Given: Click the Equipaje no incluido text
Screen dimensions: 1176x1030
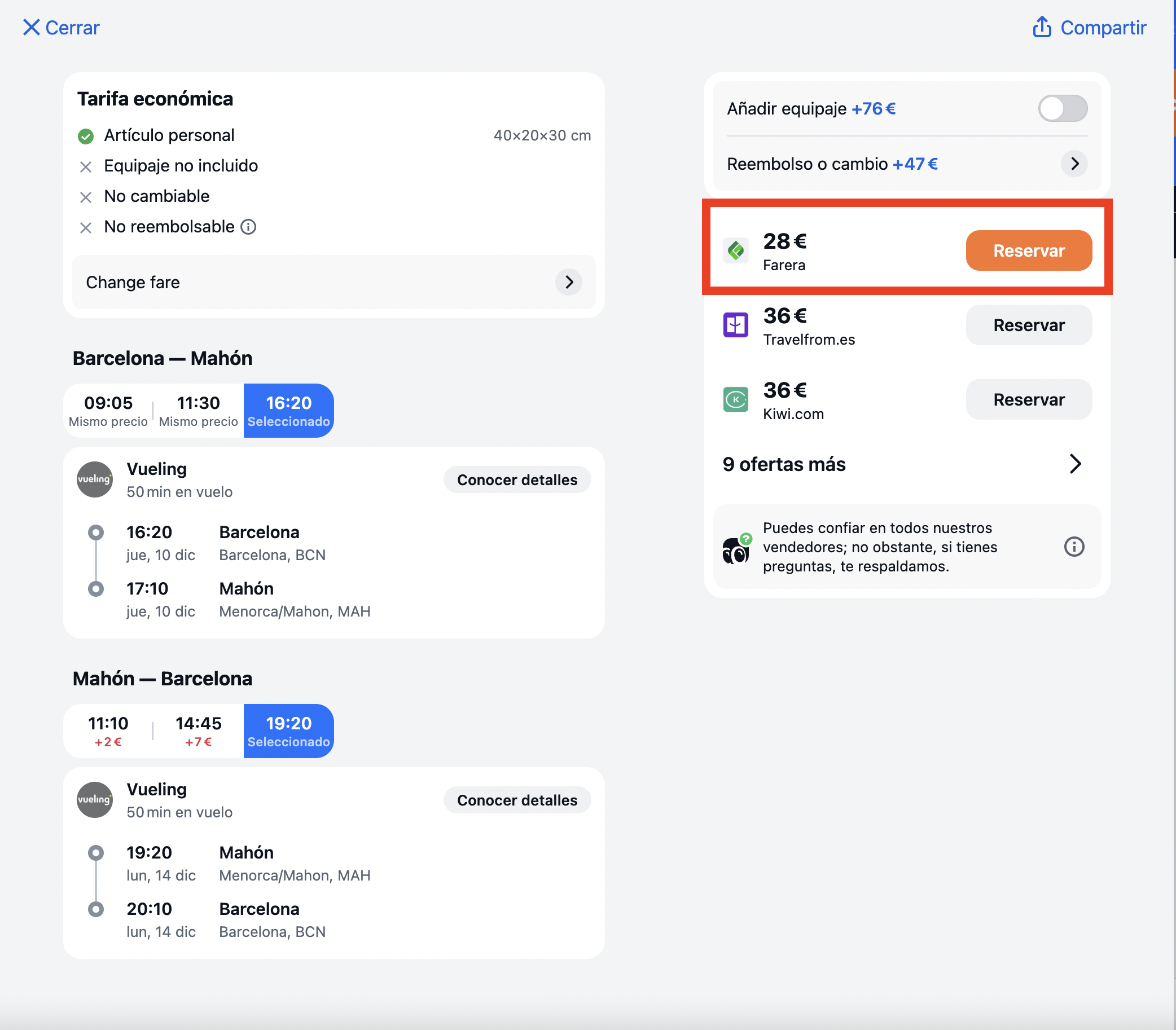Looking at the screenshot, I should [x=181, y=165].
